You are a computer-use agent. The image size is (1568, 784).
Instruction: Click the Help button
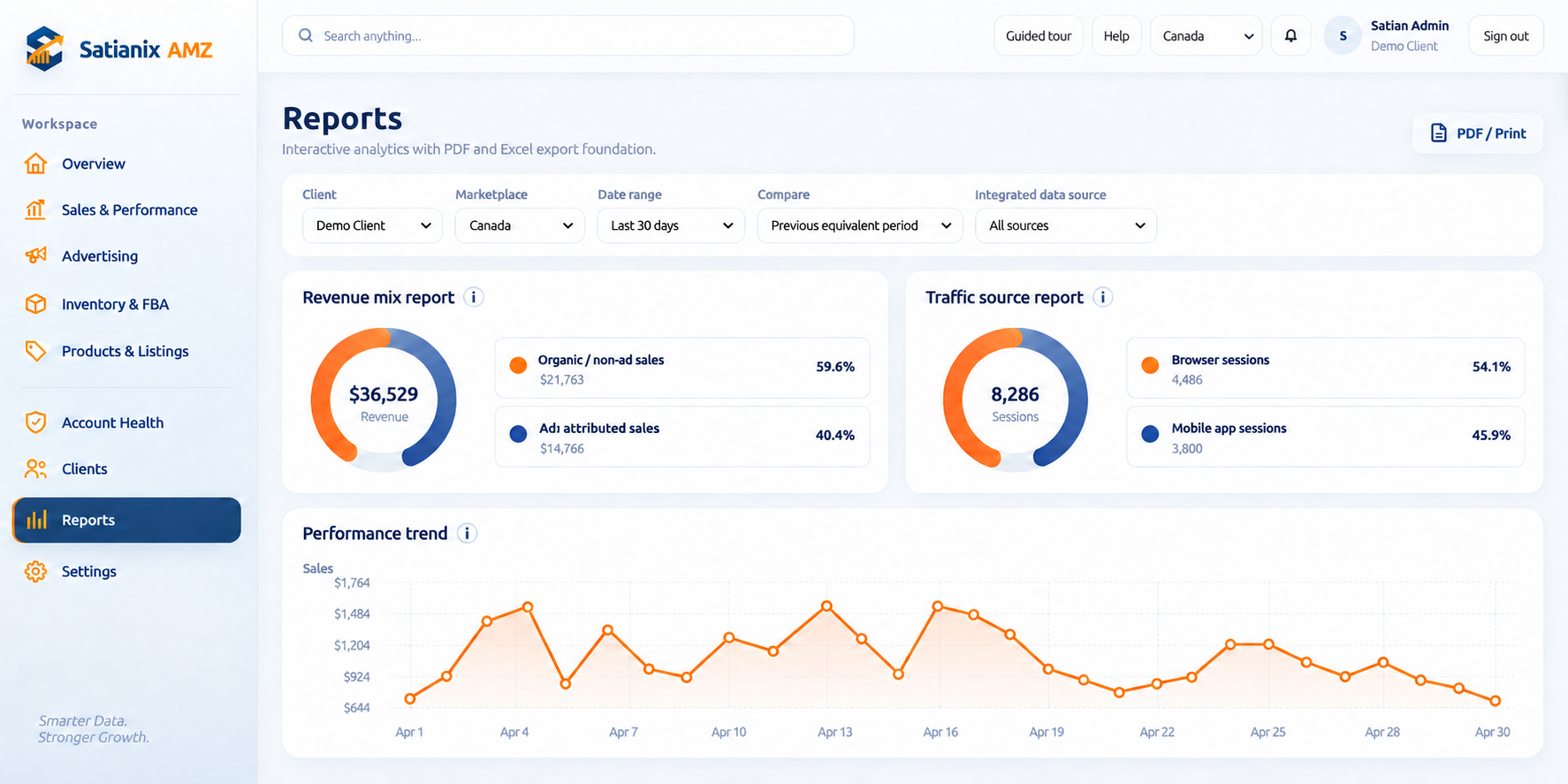coord(1116,36)
